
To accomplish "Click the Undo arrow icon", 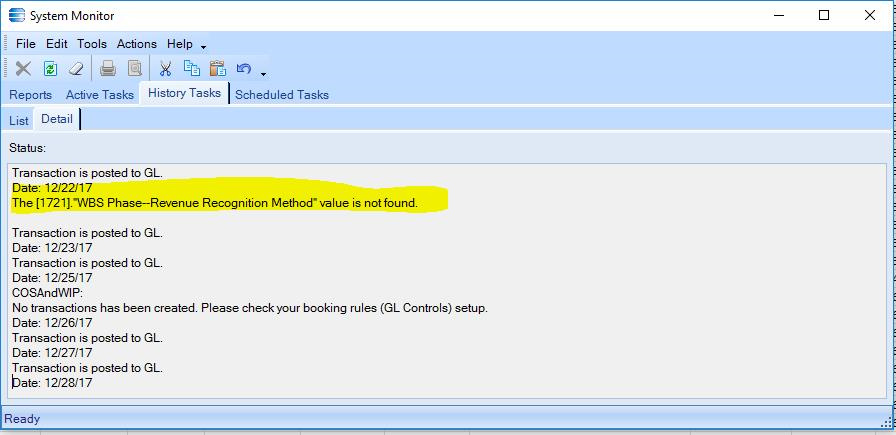I will [x=244, y=69].
